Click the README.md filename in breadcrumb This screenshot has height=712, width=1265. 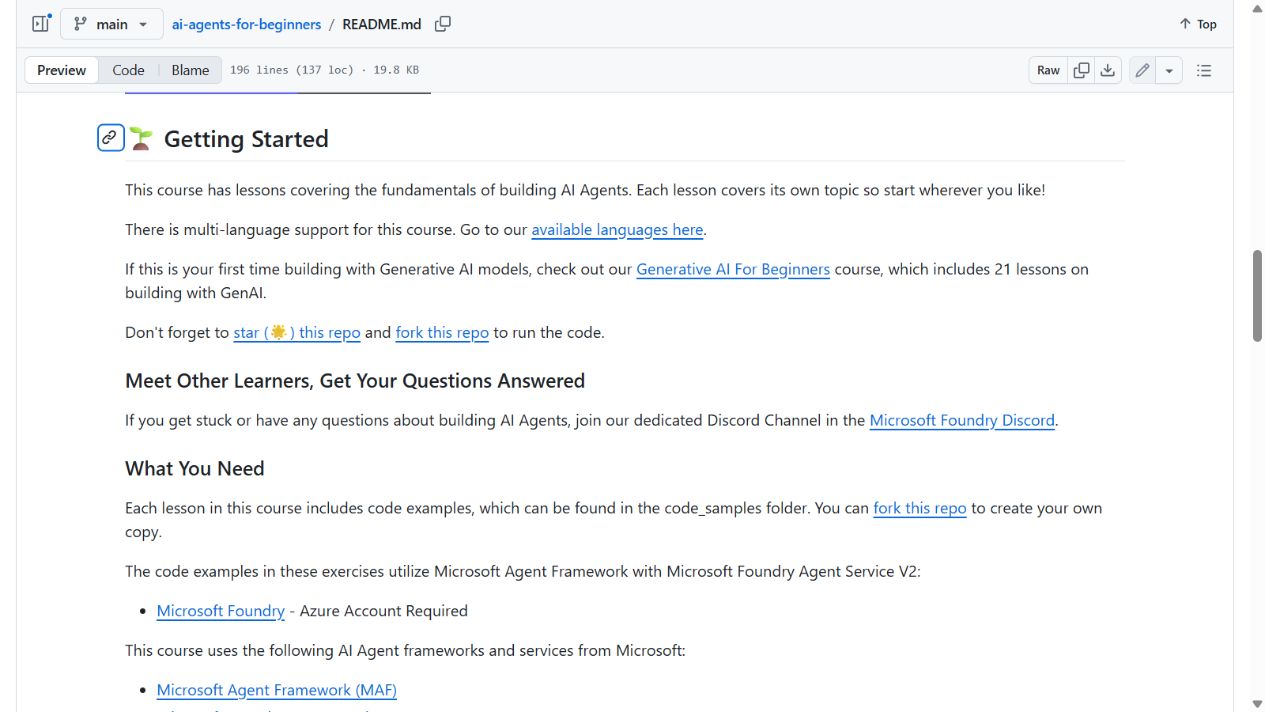382,24
